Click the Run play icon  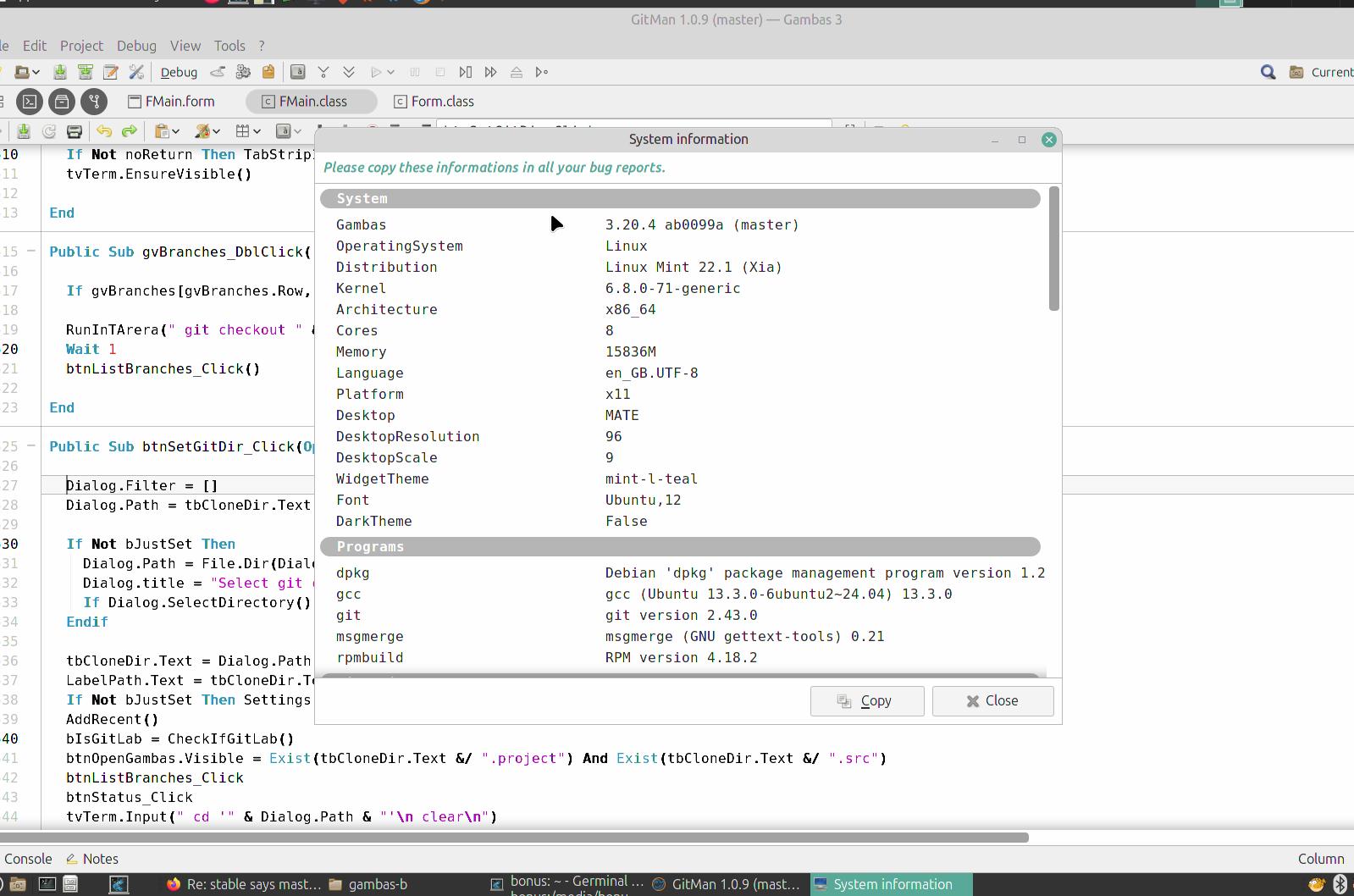pos(376,72)
